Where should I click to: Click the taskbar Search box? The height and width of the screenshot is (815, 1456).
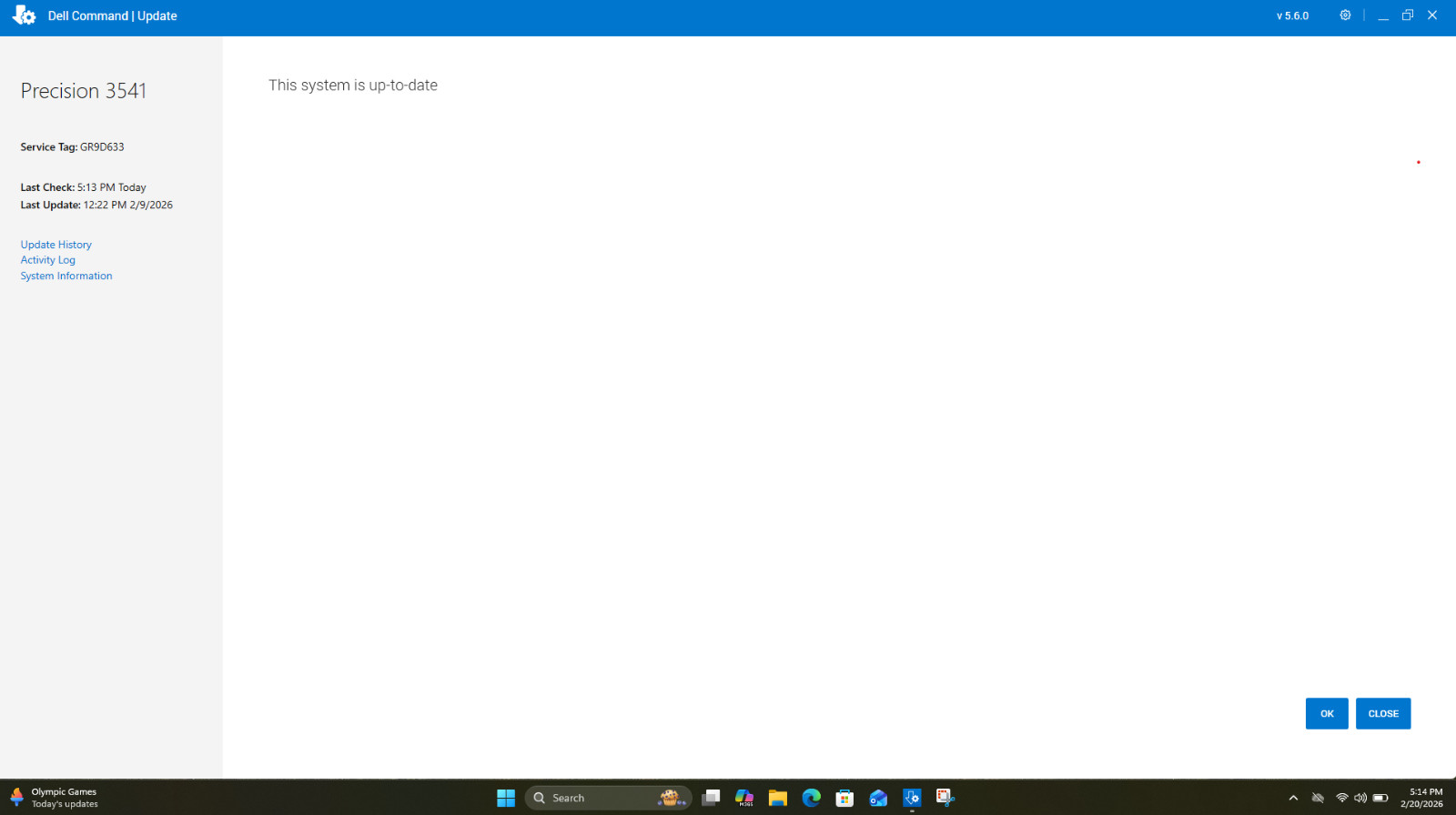pyautogui.click(x=608, y=798)
